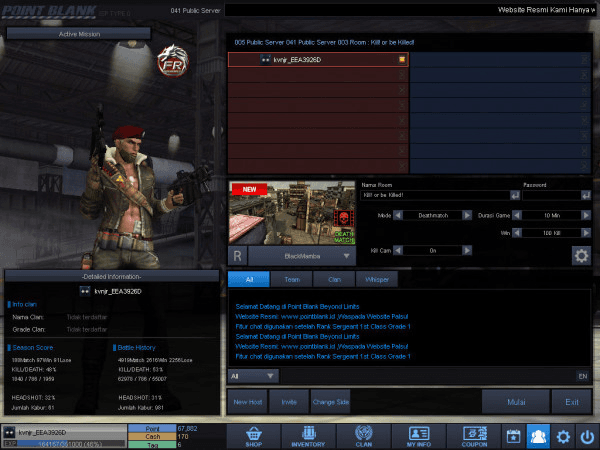
Task: Click the power exit icon
Action: tap(587, 436)
